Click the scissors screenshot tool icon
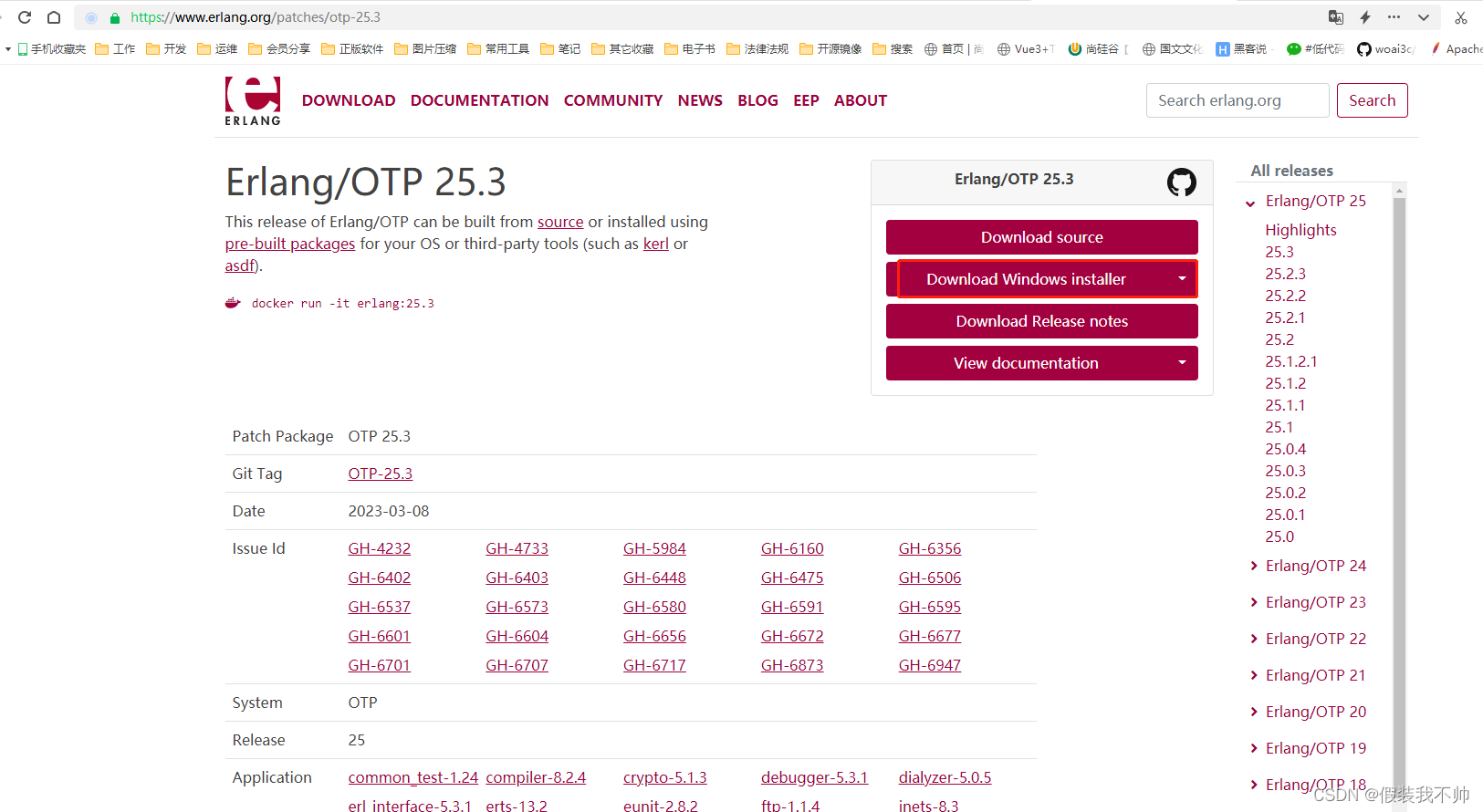The height and width of the screenshot is (812, 1483). (x=1461, y=17)
